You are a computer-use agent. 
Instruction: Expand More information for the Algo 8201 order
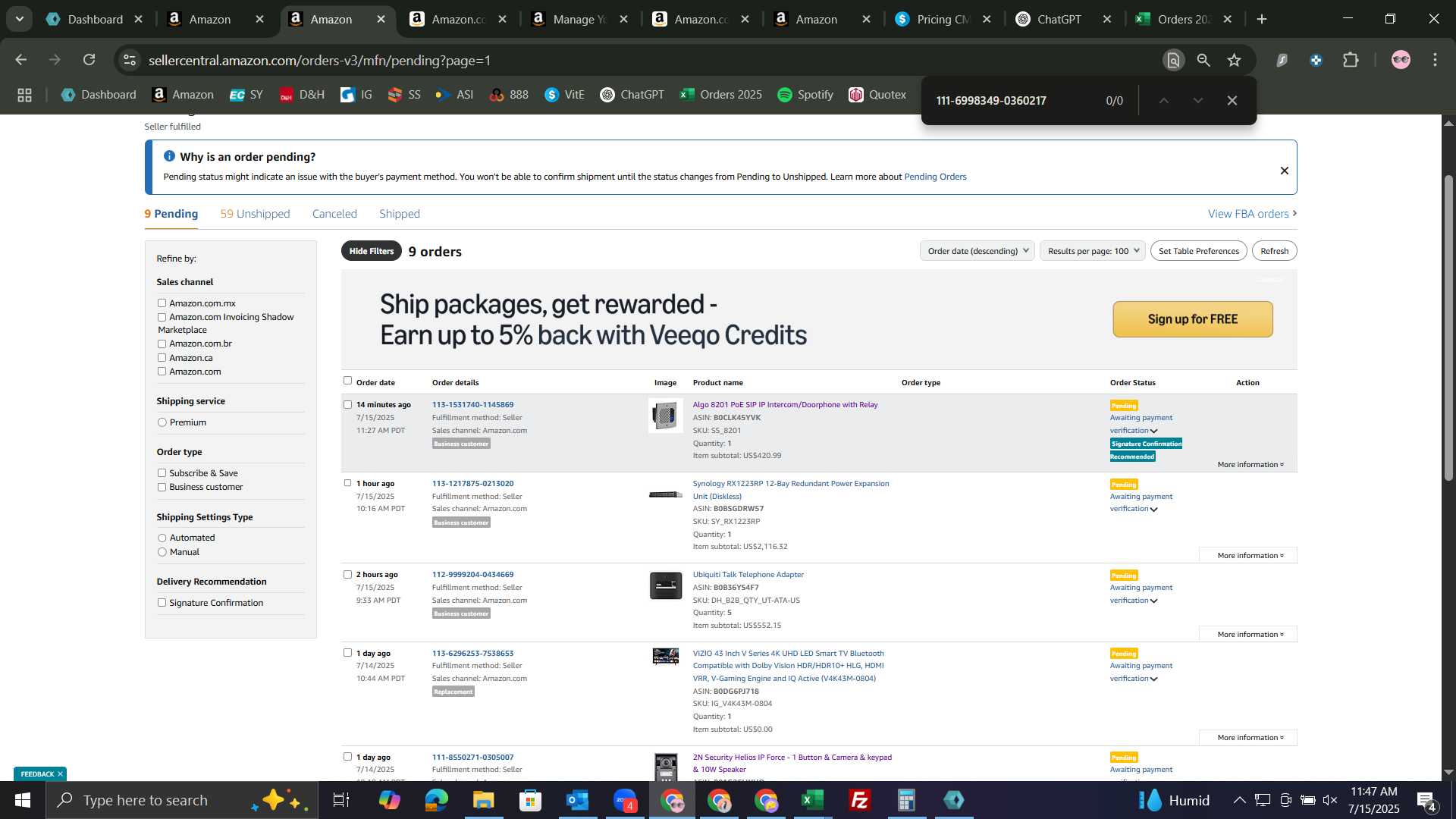[1250, 465]
